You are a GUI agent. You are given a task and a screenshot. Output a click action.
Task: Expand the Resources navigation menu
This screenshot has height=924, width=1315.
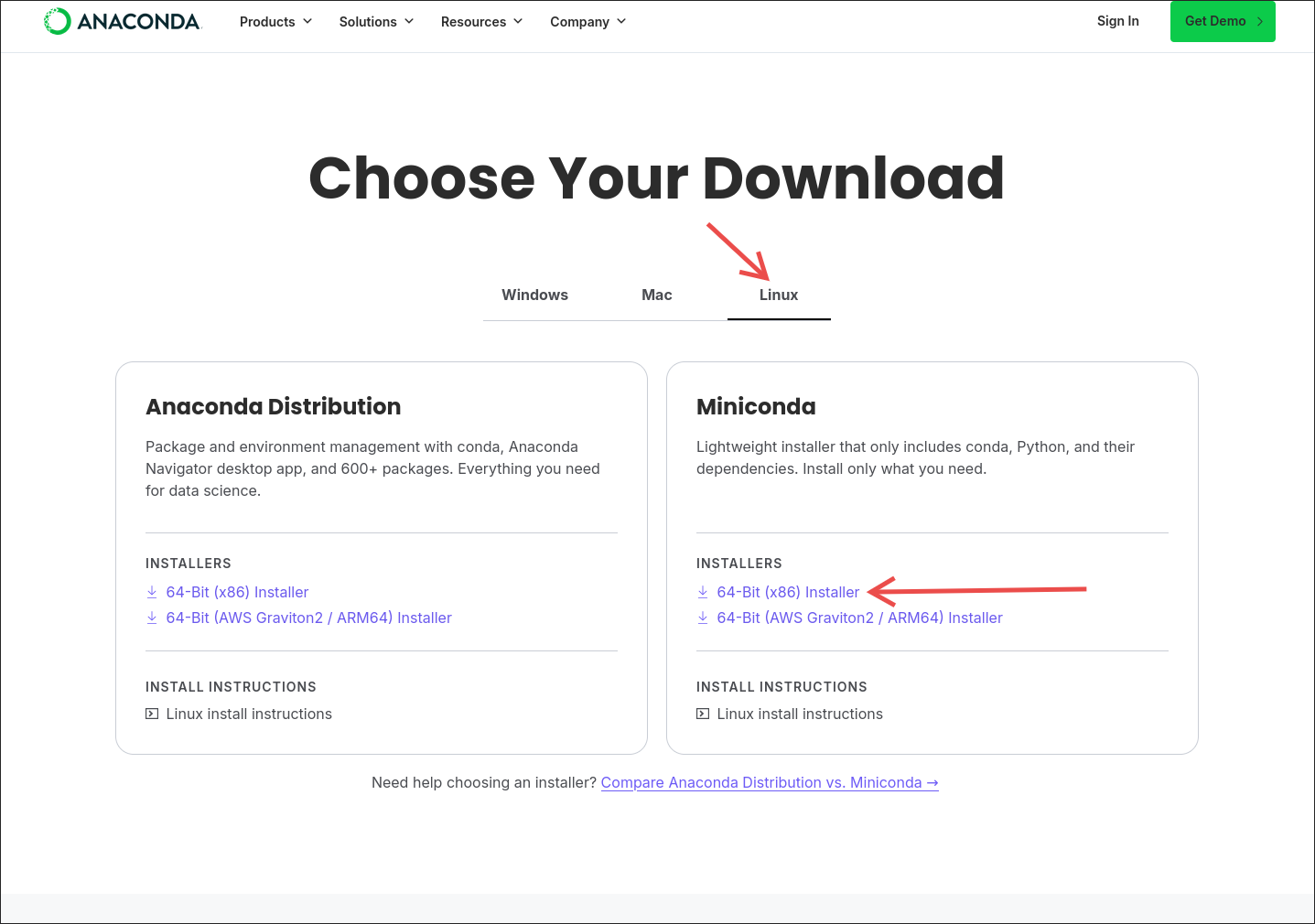(481, 21)
